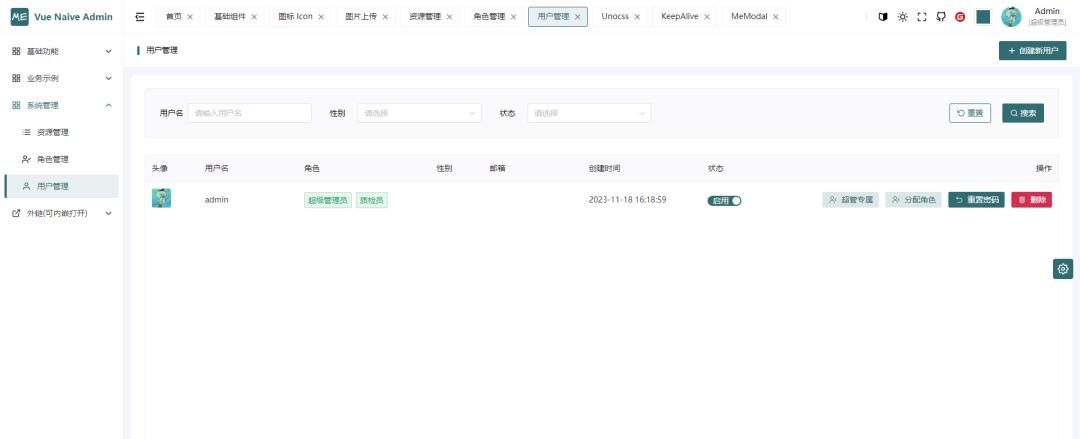Collapse the 系统管理 sidebar menu
Image resolution: width=1080 pixels, height=439 pixels.
tap(61, 105)
